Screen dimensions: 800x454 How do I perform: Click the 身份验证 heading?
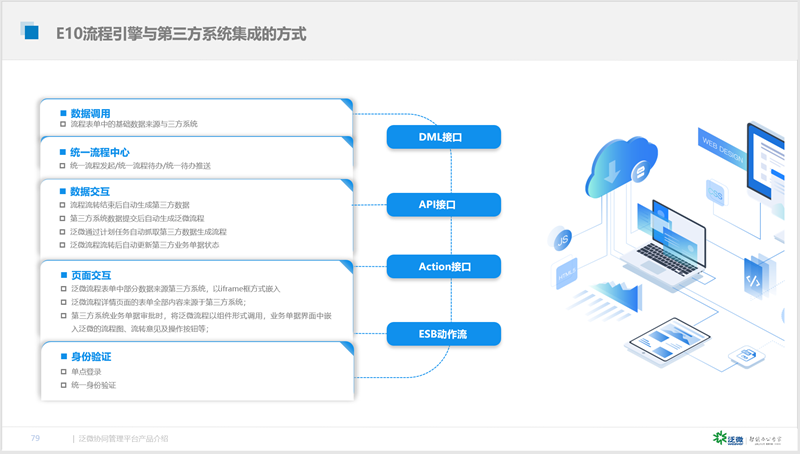coord(91,357)
